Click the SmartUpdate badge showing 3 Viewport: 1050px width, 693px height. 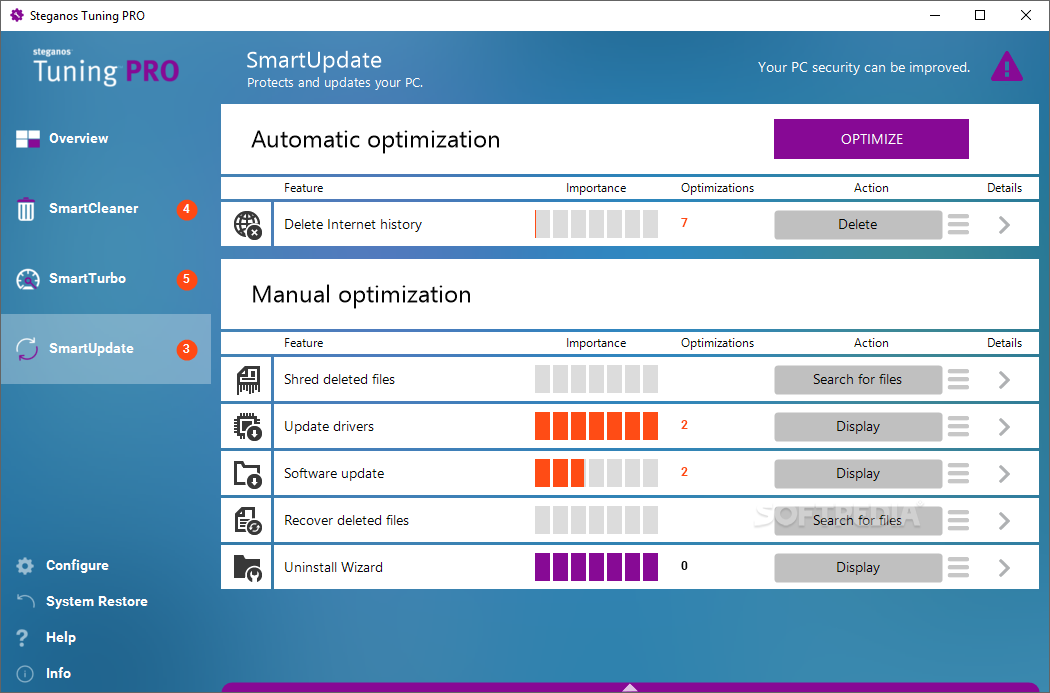pyautogui.click(x=187, y=349)
